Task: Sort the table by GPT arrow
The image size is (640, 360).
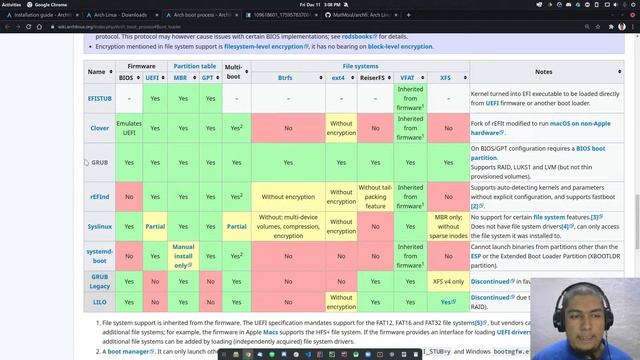Action: click(218, 78)
